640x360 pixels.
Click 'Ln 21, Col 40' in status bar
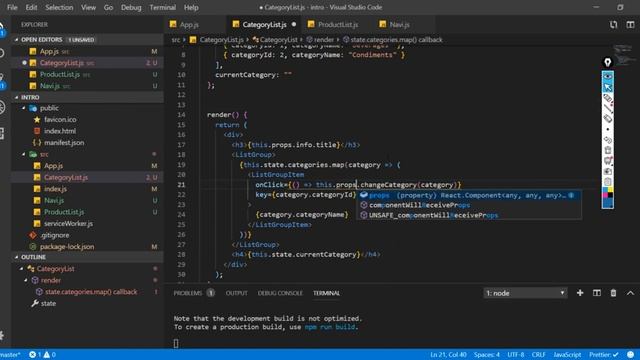click(x=448, y=355)
